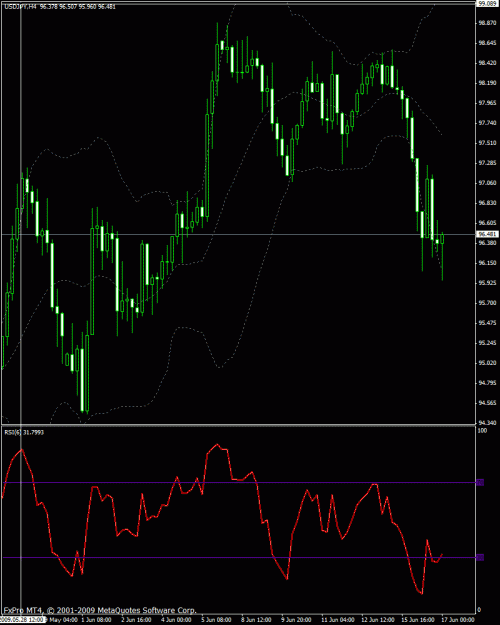Click the 97.740 price scale value

tap(487, 123)
